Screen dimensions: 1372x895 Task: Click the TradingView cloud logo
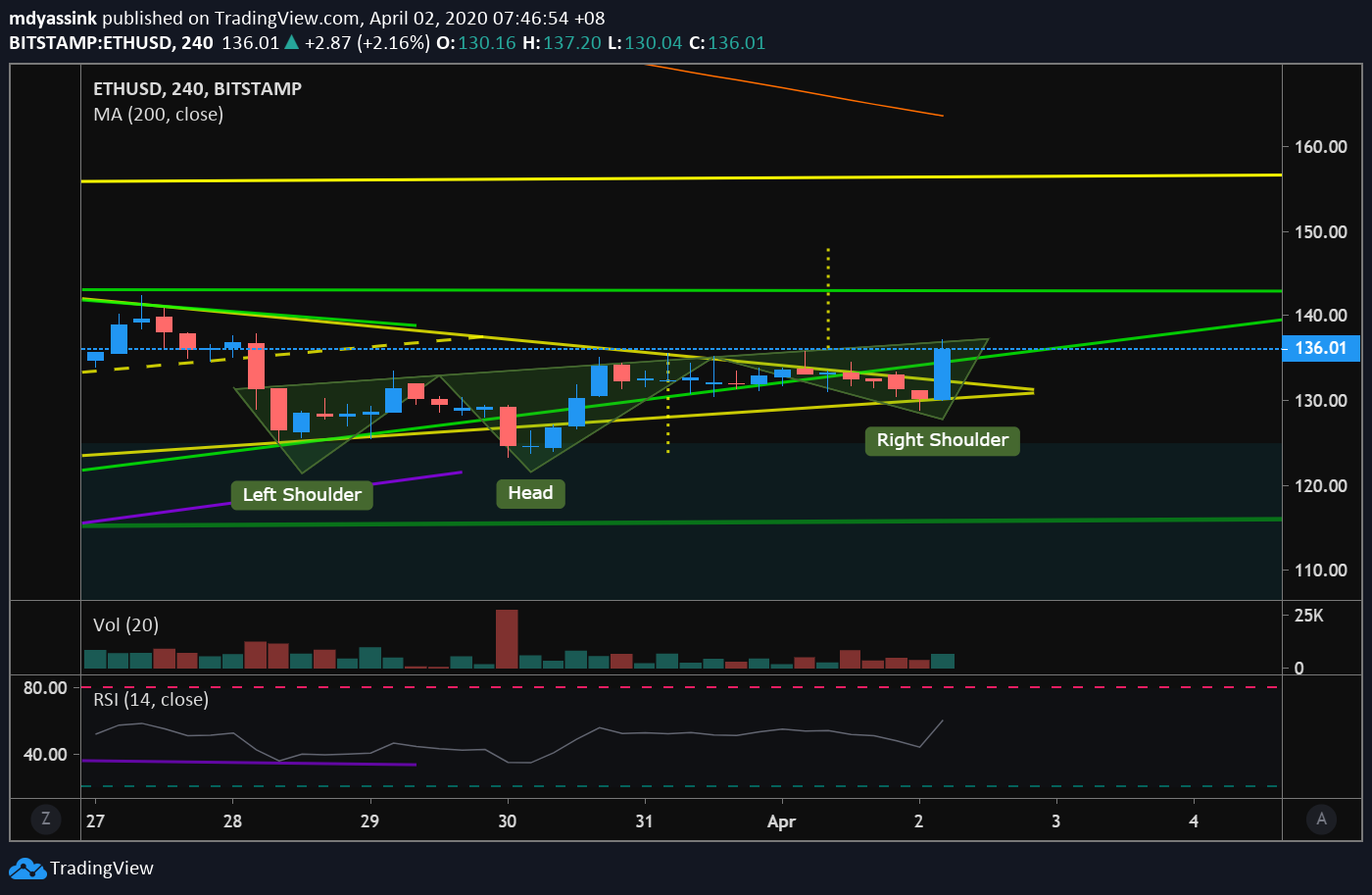(x=27, y=869)
